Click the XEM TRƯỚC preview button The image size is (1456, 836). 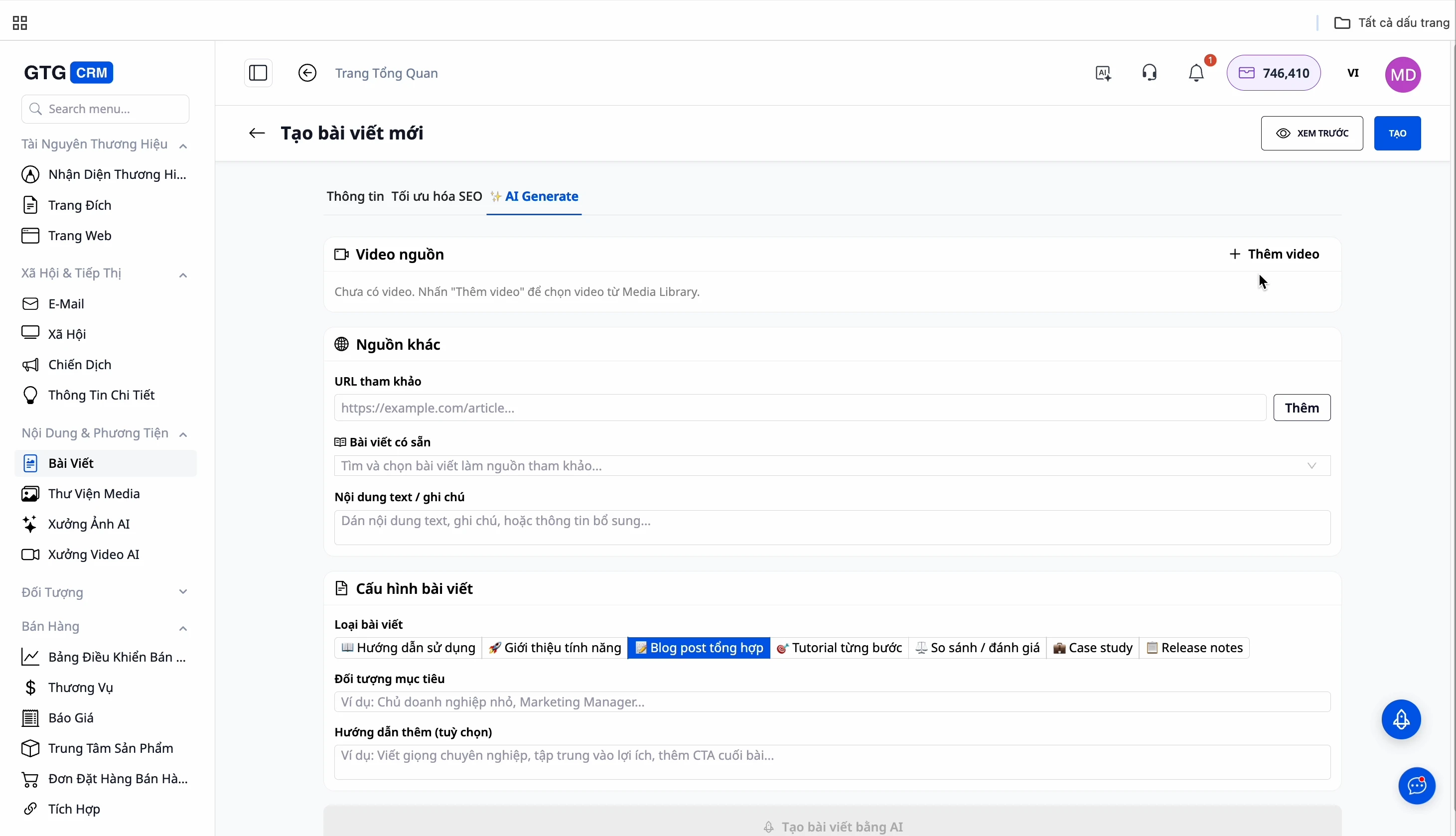tap(1311, 133)
